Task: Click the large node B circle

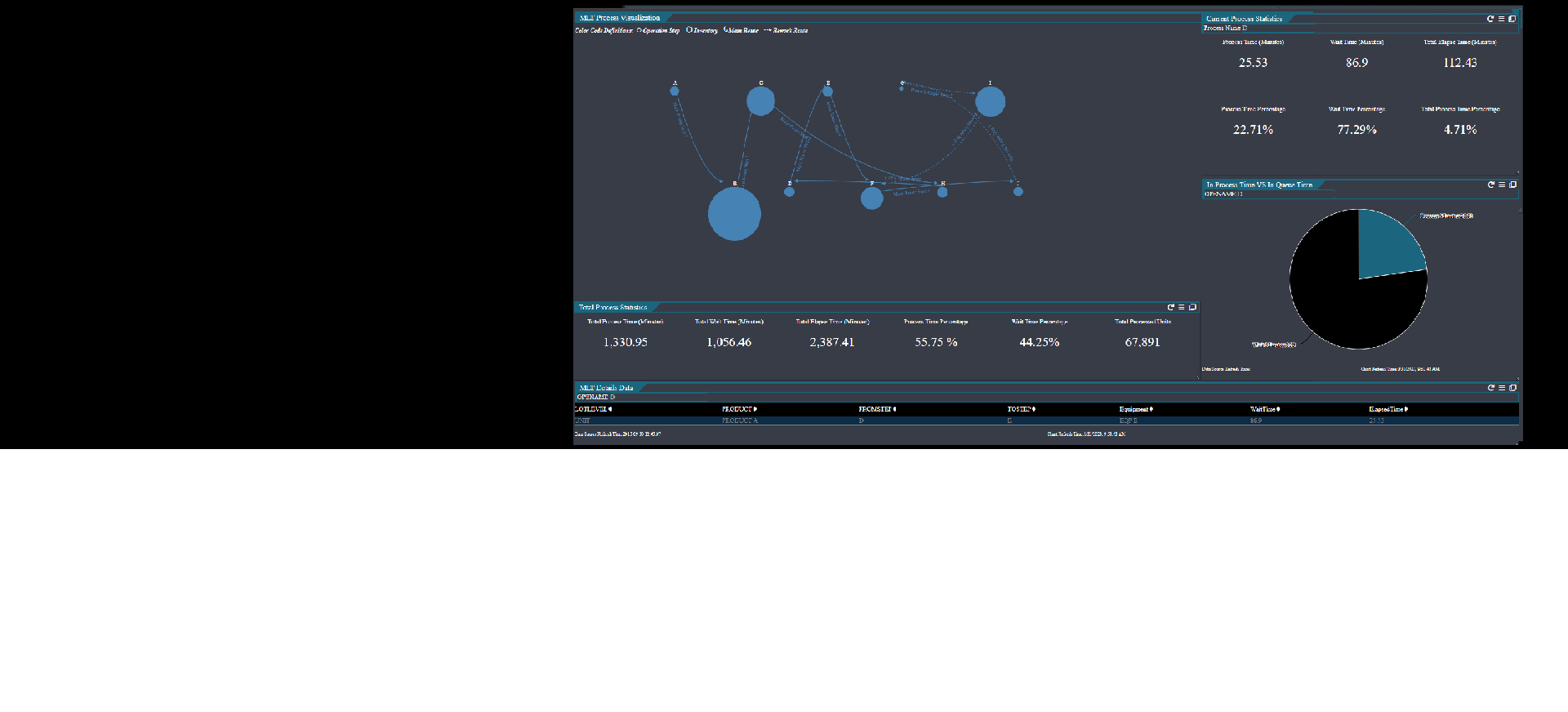Action: (x=734, y=214)
